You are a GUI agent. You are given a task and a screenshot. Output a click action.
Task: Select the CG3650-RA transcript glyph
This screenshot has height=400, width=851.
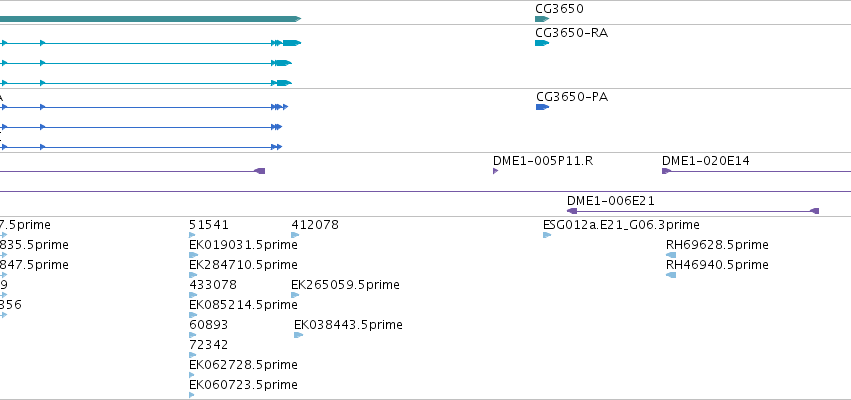pyautogui.click(x=542, y=43)
